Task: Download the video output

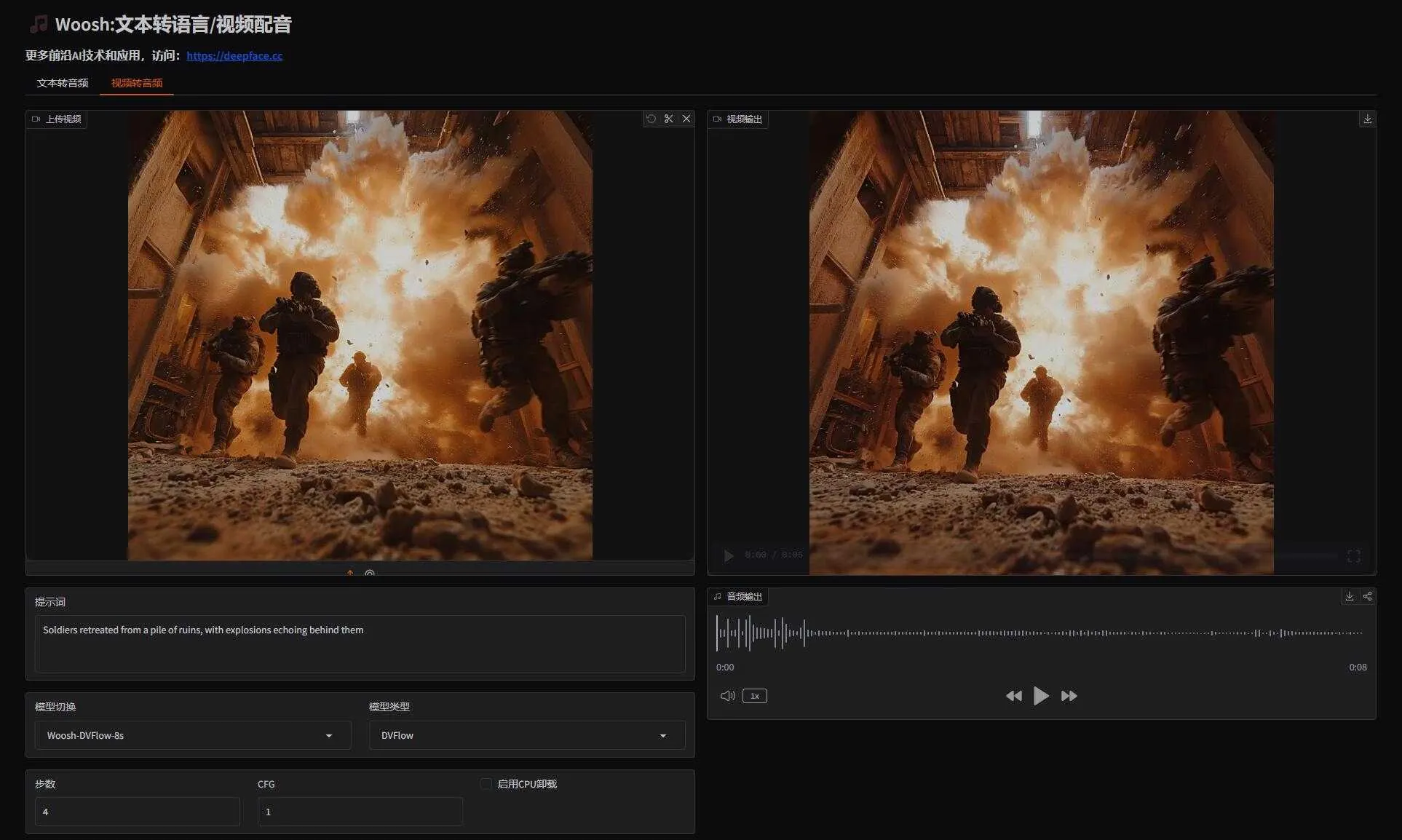Action: pos(1367,119)
